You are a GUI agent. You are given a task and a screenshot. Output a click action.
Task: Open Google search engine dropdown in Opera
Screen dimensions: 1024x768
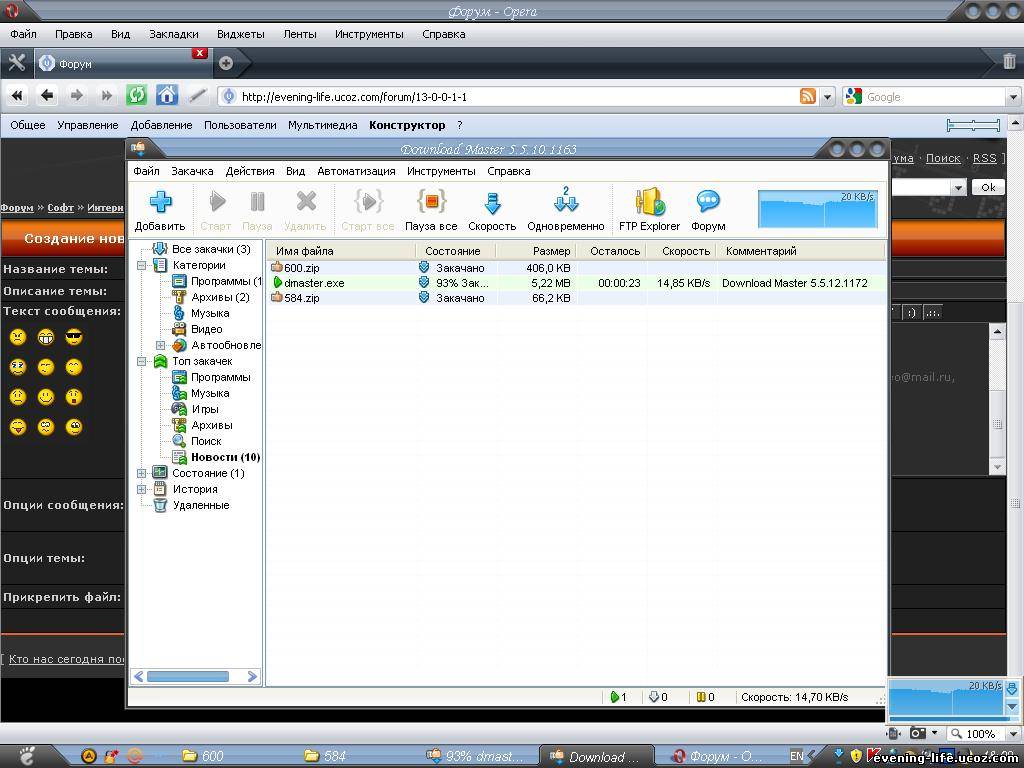pyautogui.click(x=1012, y=97)
